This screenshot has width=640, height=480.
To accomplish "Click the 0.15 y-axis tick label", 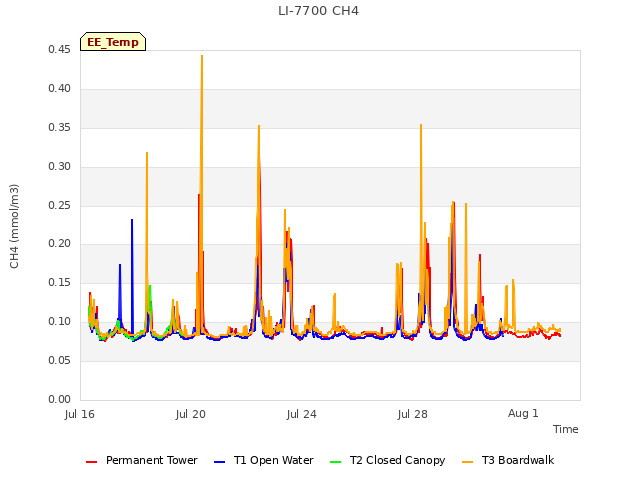I will [60, 282].
